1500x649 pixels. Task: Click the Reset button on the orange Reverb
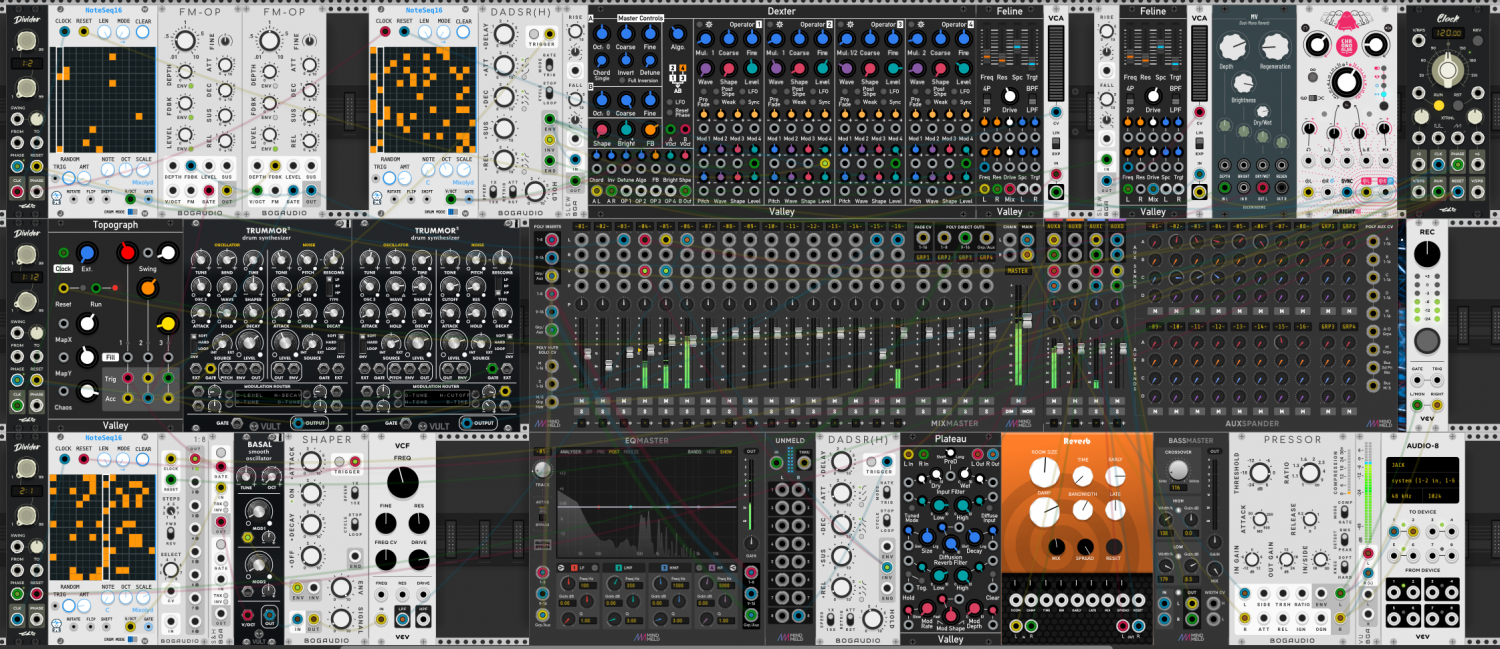pos(1114,546)
